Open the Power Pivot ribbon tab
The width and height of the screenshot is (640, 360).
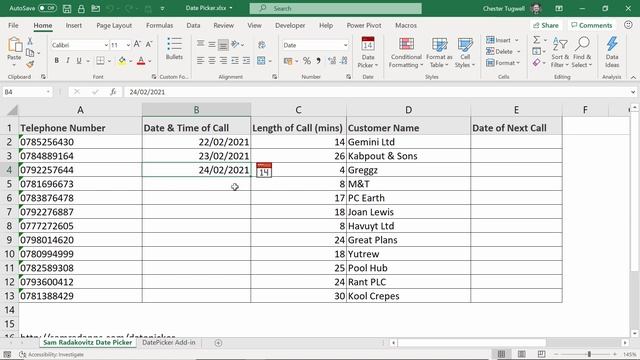[364, 25]
